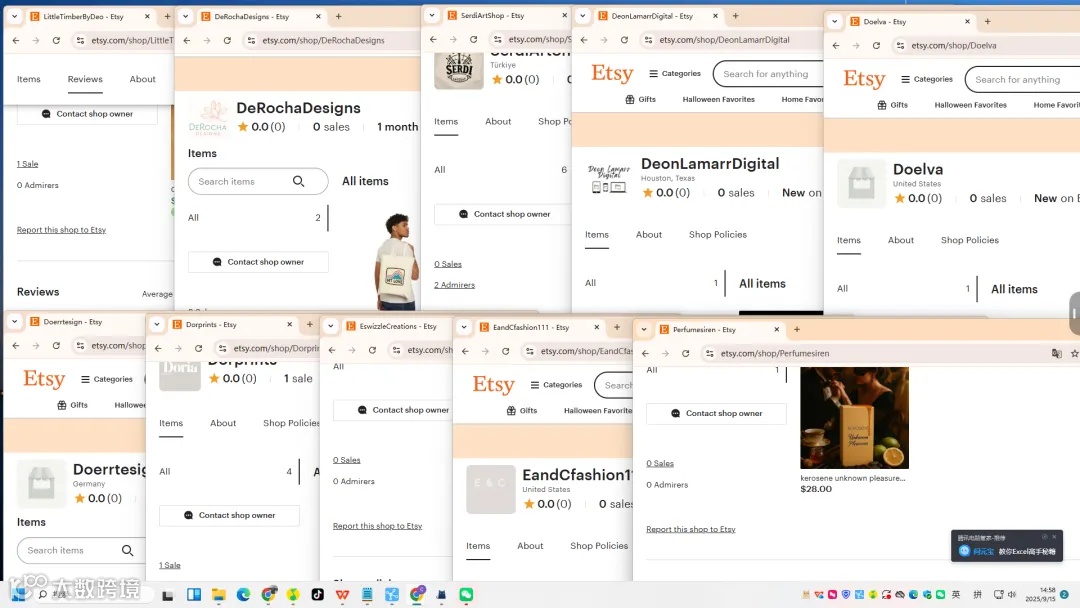Click the Doelva shop avatar placeholder

(x=861, y=184)
